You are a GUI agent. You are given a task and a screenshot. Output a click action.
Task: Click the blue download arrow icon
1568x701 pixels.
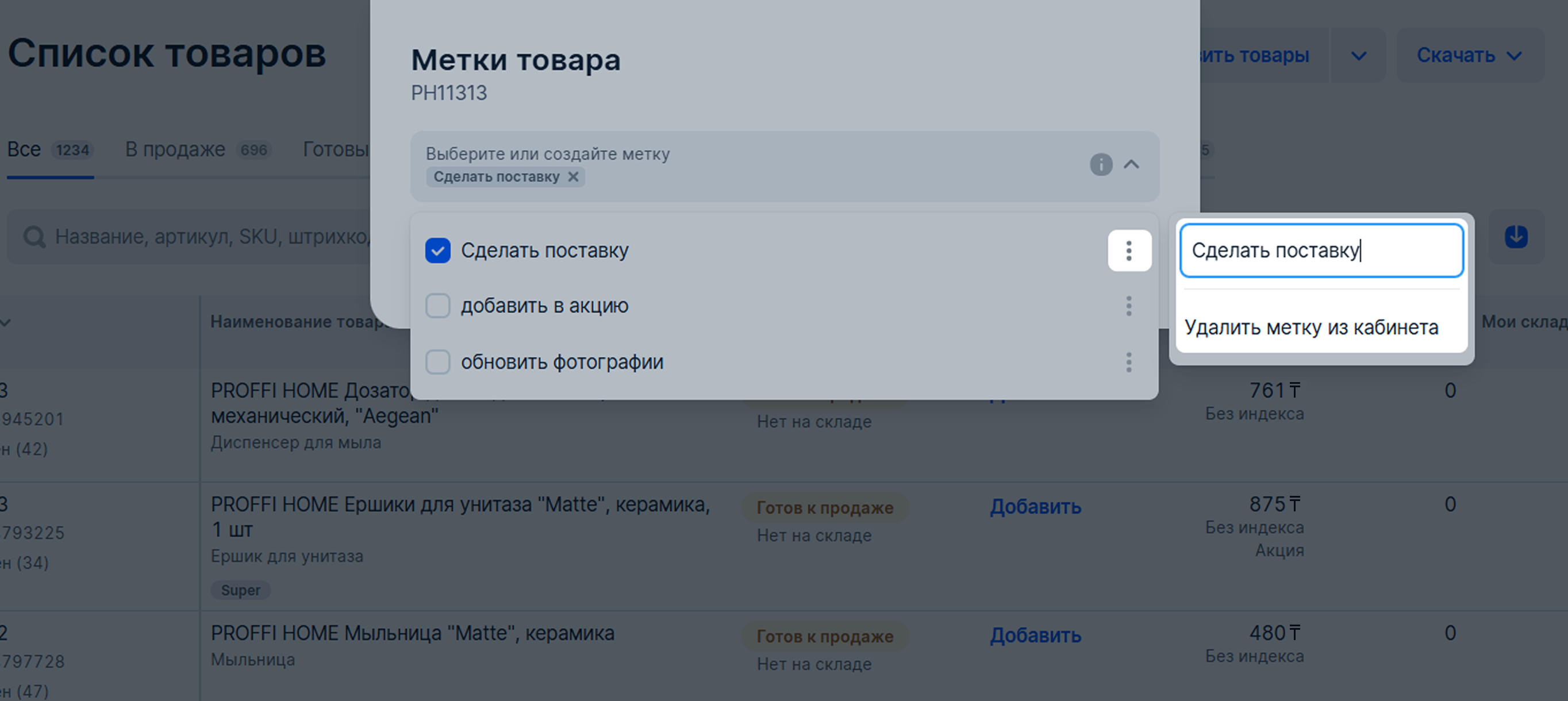pyautogui.click(x=1516, y=237)
